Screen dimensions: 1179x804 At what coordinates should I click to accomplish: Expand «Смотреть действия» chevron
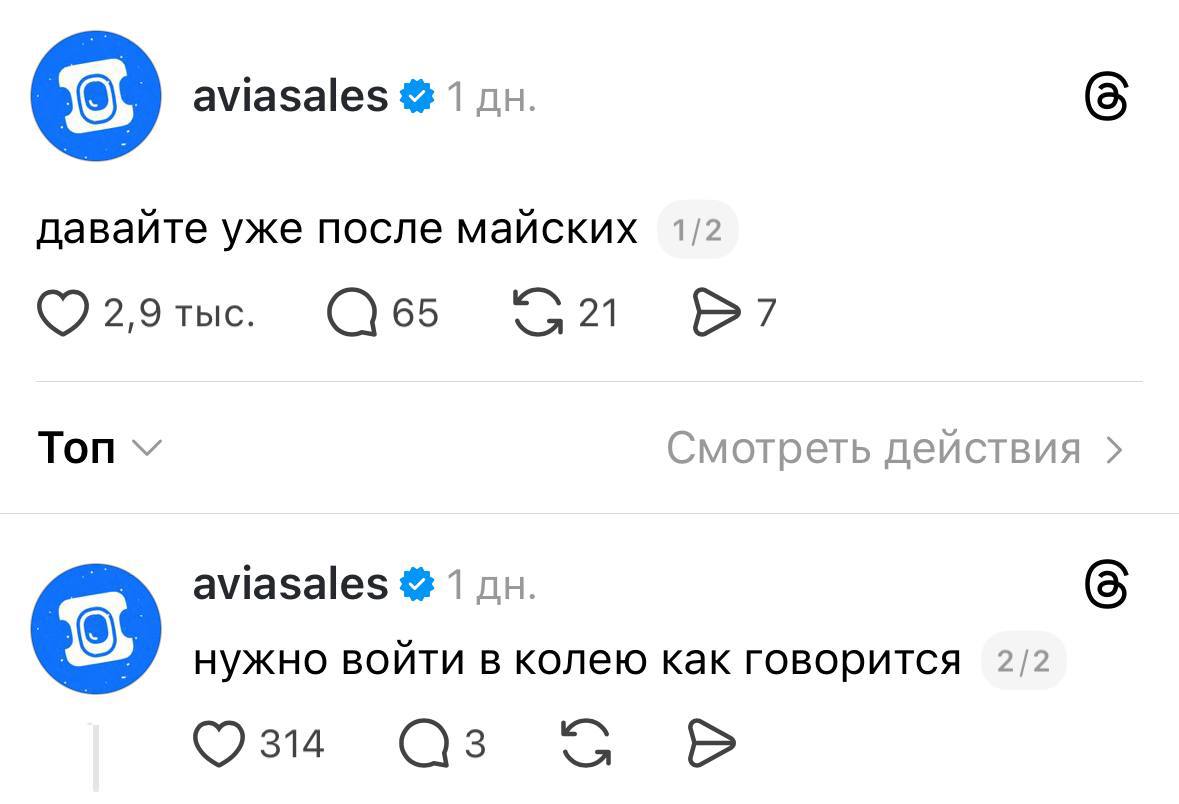(x=1114, y=450)
